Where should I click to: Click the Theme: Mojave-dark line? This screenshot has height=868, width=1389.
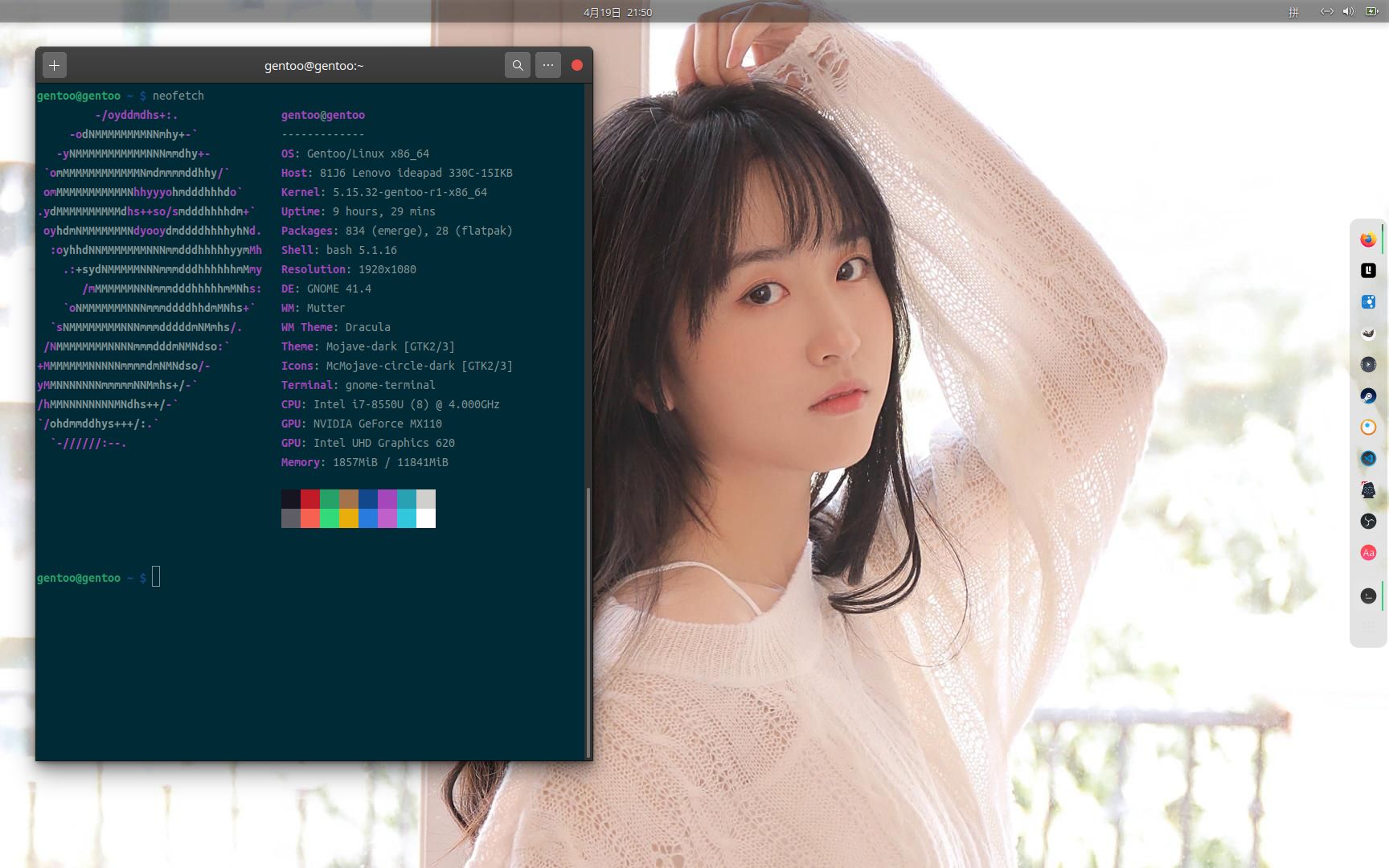coord(368,346)
